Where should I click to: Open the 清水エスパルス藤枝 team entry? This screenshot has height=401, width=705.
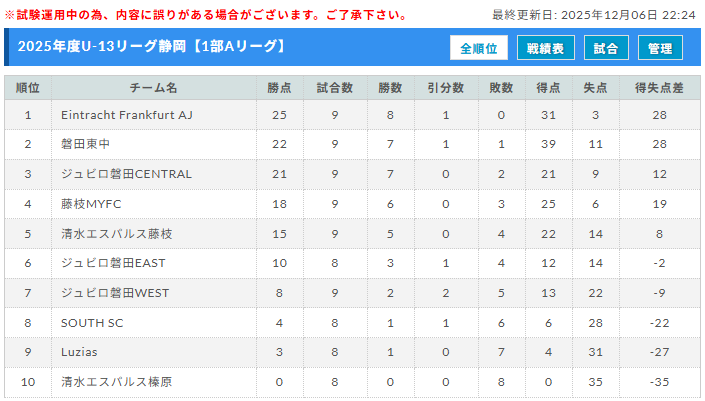click(116, 234)
